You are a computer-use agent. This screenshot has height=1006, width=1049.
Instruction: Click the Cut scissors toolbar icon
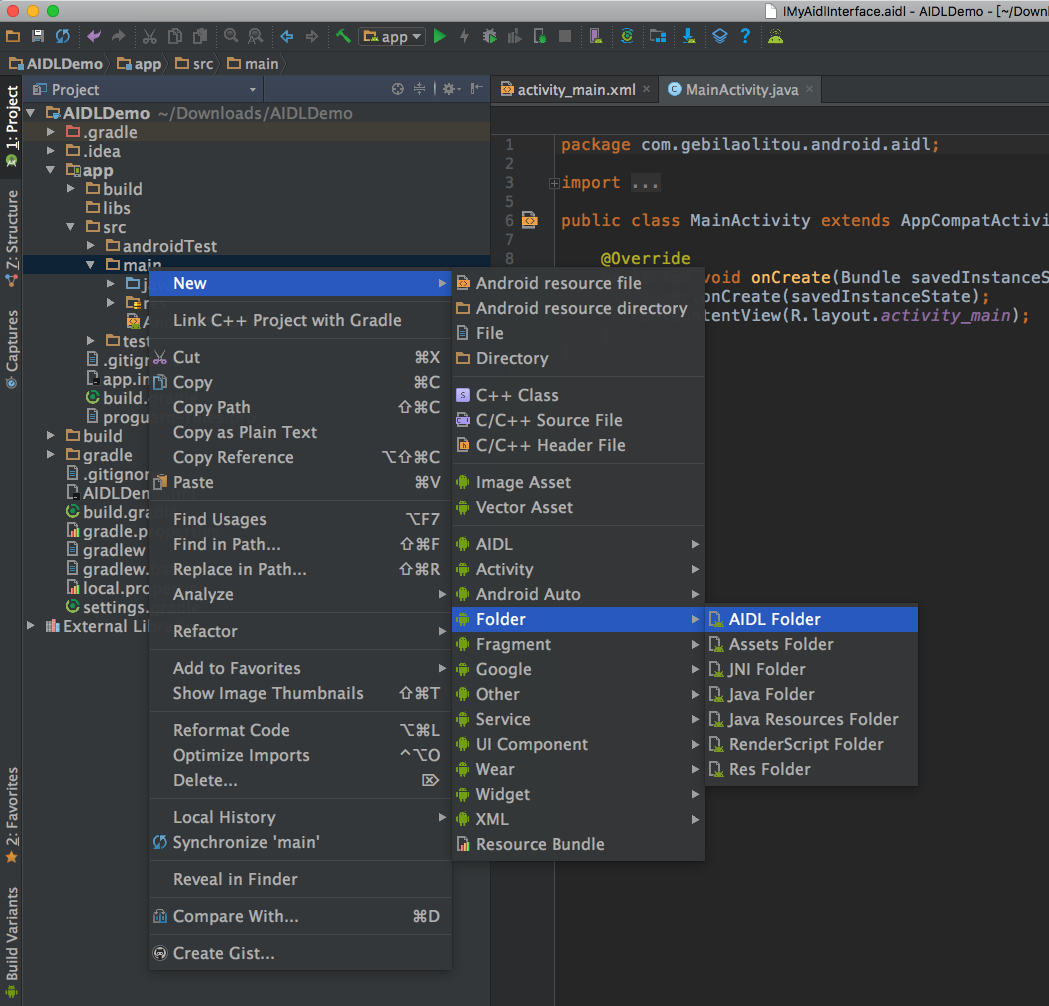(x=150, y=36)
